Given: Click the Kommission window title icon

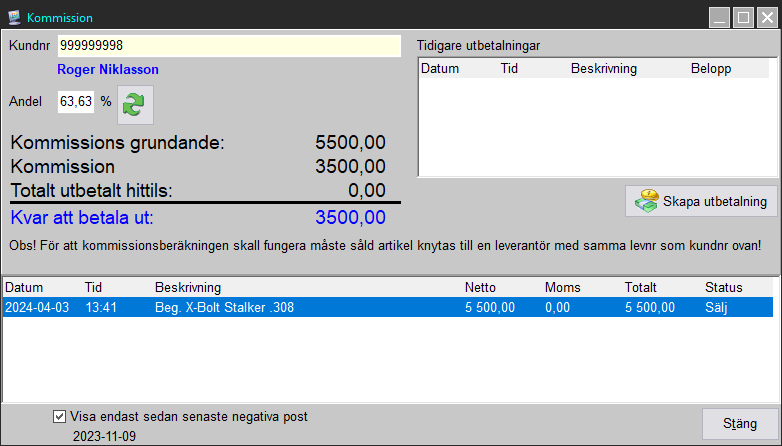Looking at the screenshot, I should point(14,17).
